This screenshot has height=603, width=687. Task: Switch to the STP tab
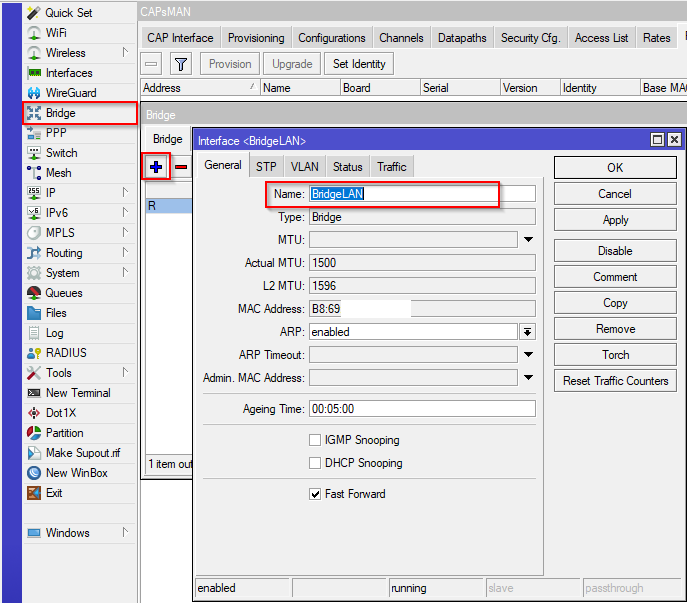point(266,167)
